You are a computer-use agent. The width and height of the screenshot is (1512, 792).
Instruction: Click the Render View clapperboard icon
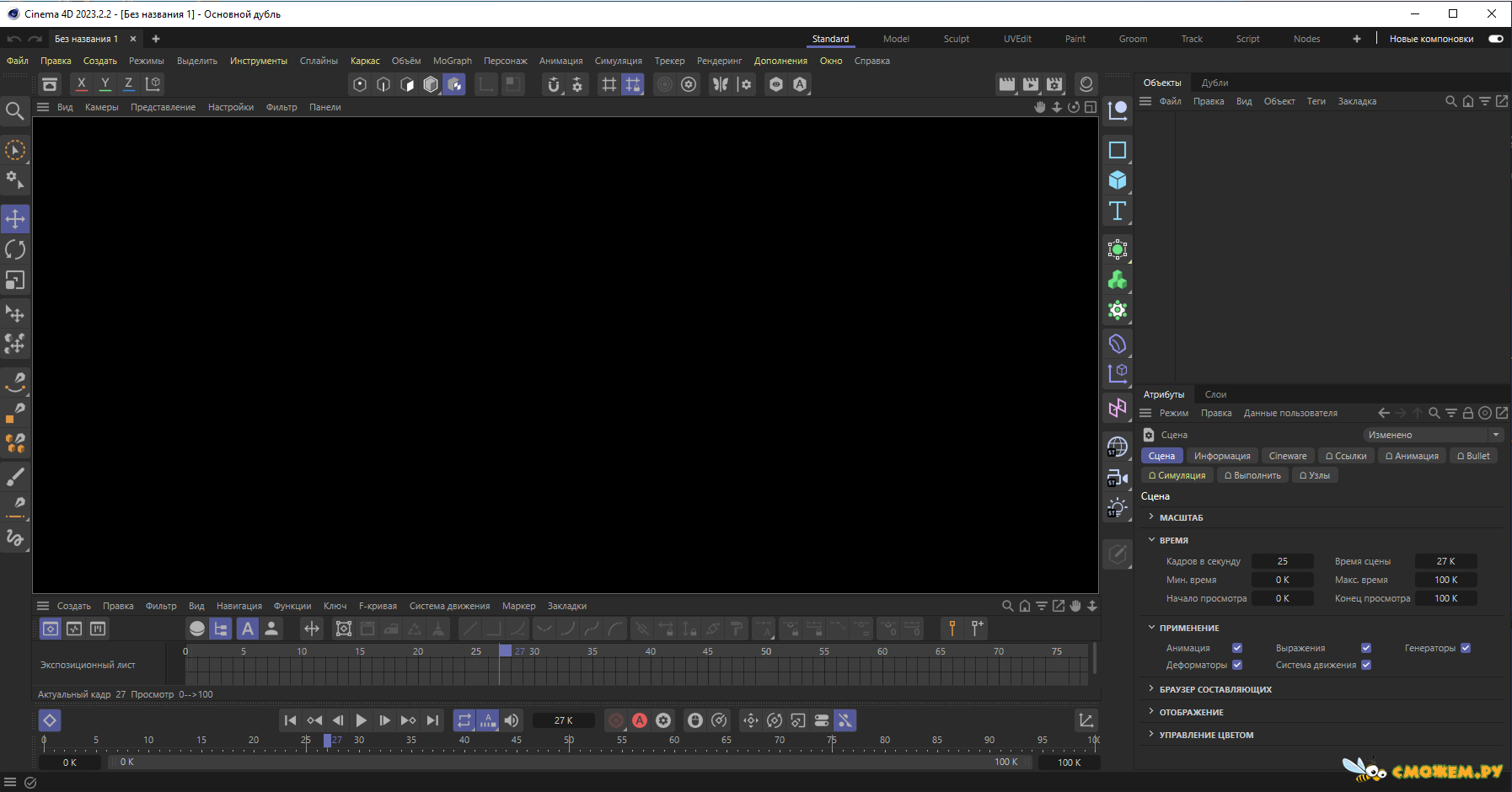pos(1007,83)
